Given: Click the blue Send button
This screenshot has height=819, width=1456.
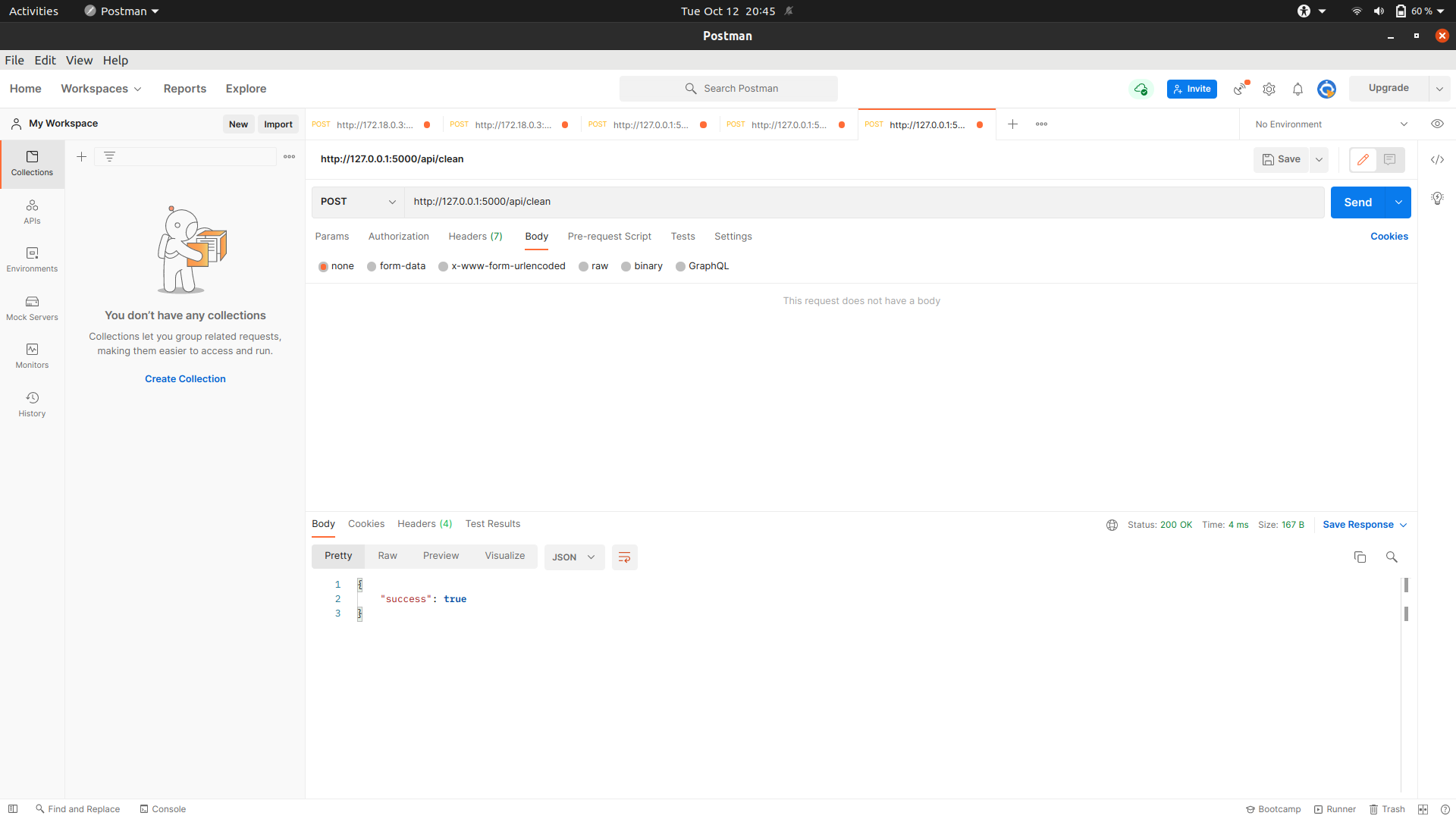Looking at the screenshot, I should [1357, 202].
